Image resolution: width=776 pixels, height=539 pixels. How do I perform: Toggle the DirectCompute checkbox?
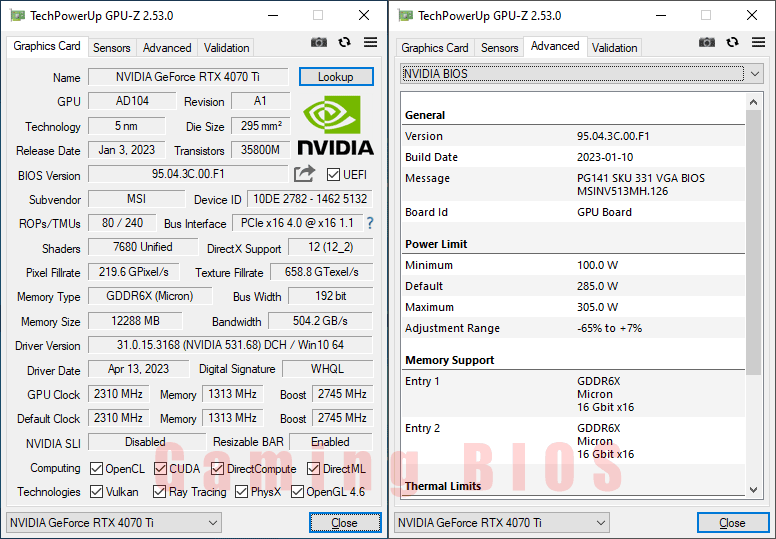[x=217, y=468]
